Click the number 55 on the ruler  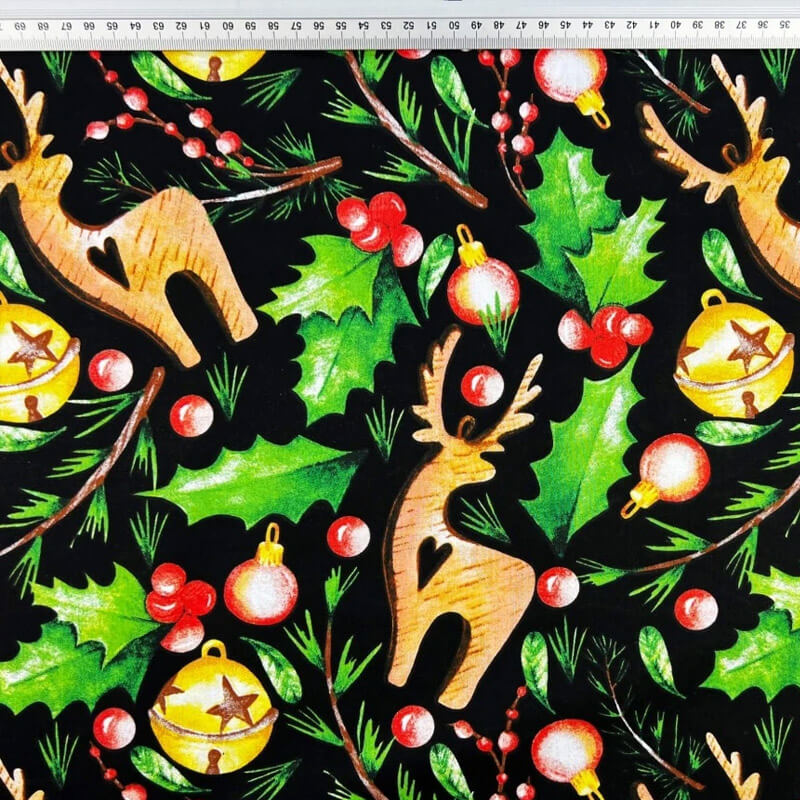341,25
